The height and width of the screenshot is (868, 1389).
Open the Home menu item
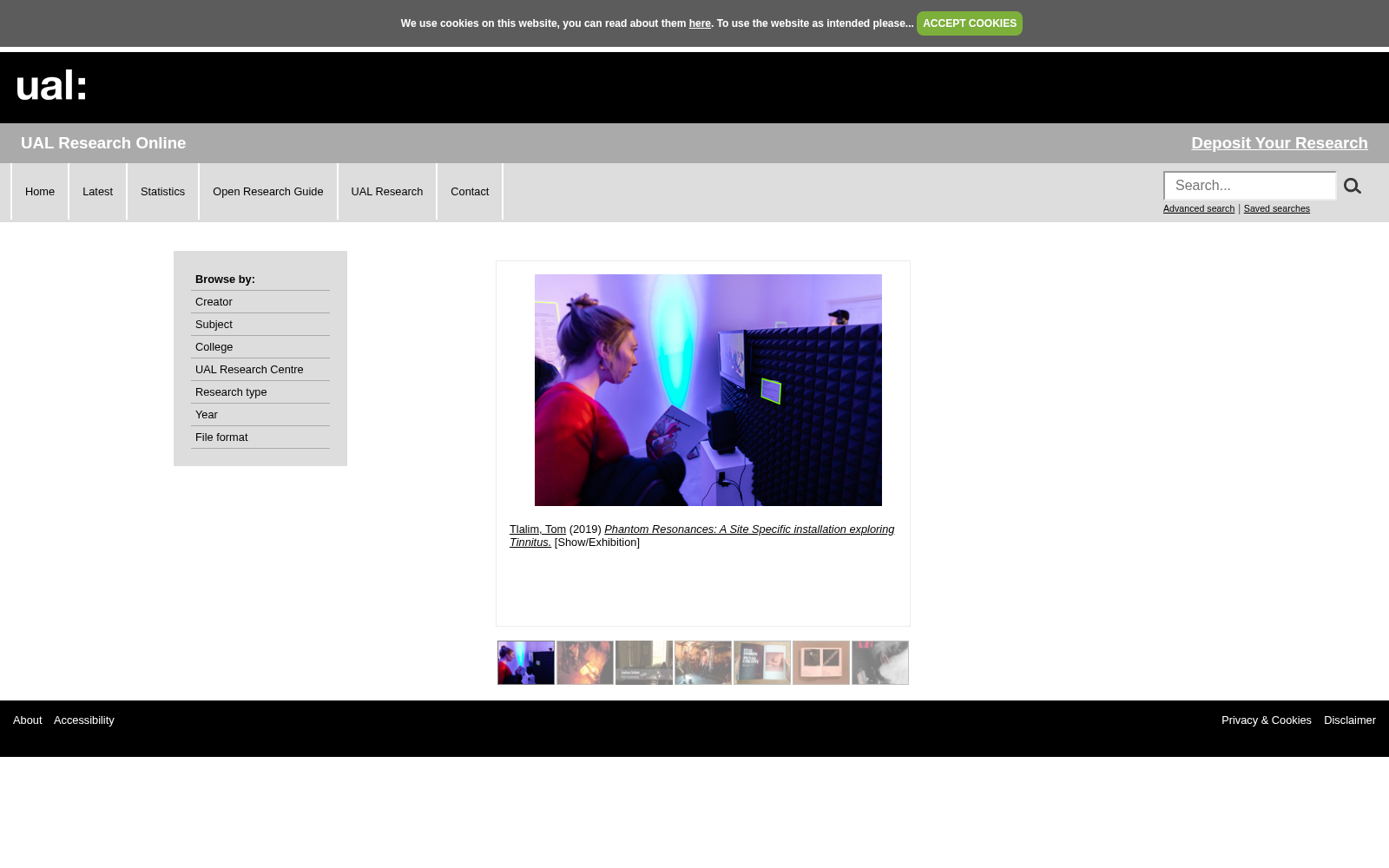click(40, 192)
